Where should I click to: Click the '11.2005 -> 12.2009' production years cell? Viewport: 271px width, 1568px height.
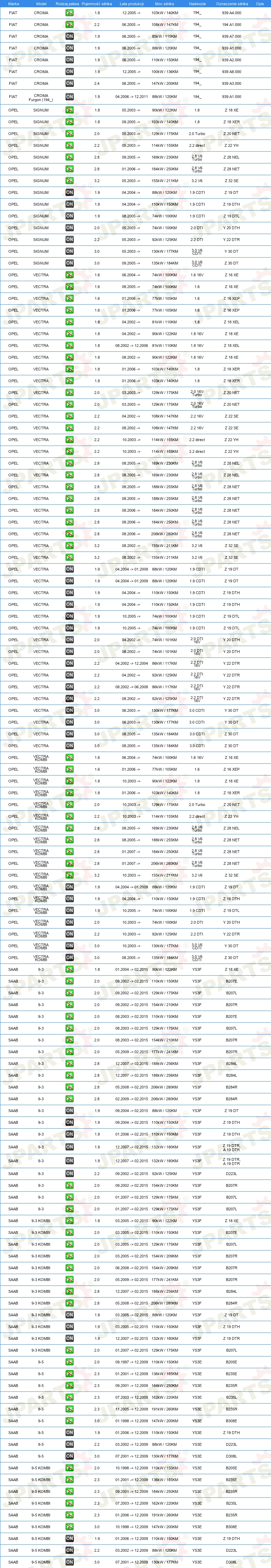[x=132, y=1409]
